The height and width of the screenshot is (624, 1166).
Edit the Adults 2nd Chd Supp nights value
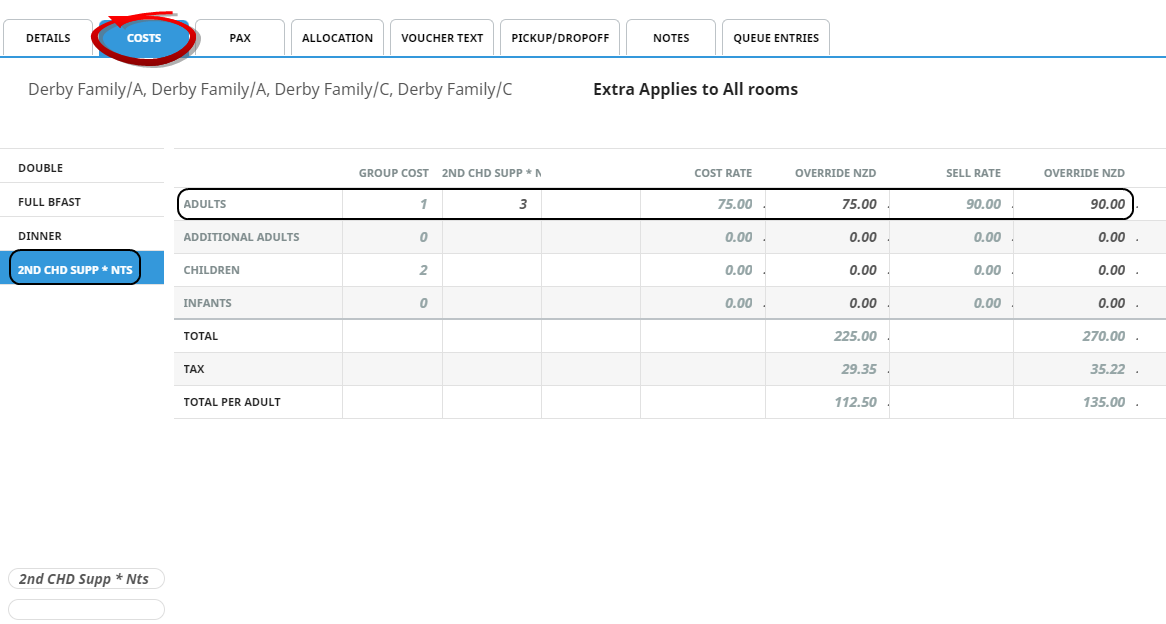click(492, 204)
